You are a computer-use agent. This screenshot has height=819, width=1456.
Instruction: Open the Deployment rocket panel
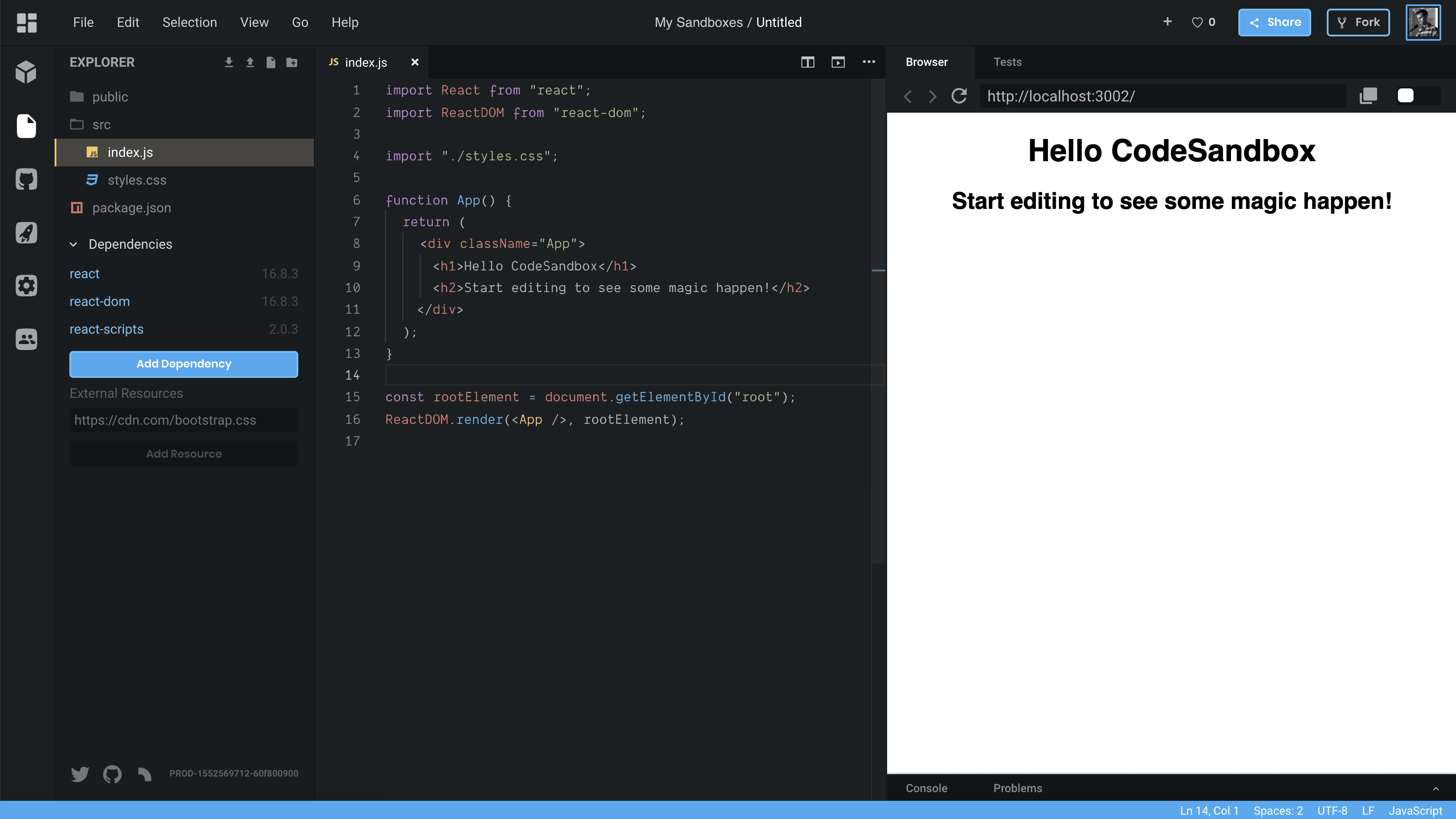coord(26,232)
